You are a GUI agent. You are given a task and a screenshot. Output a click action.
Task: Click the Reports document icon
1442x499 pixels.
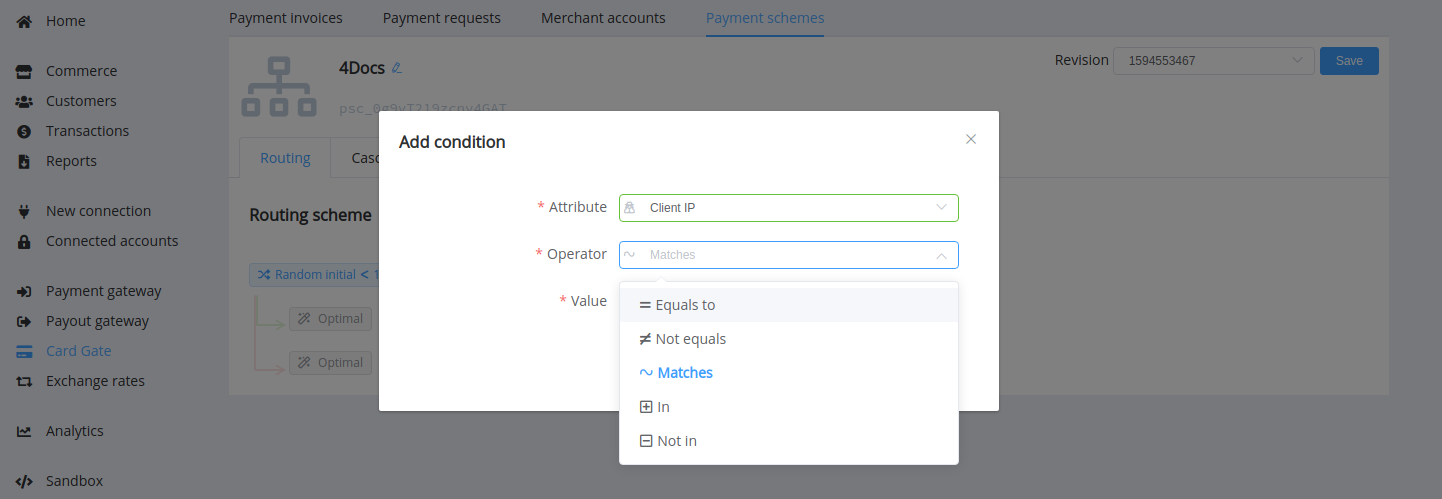pos(24,161)
